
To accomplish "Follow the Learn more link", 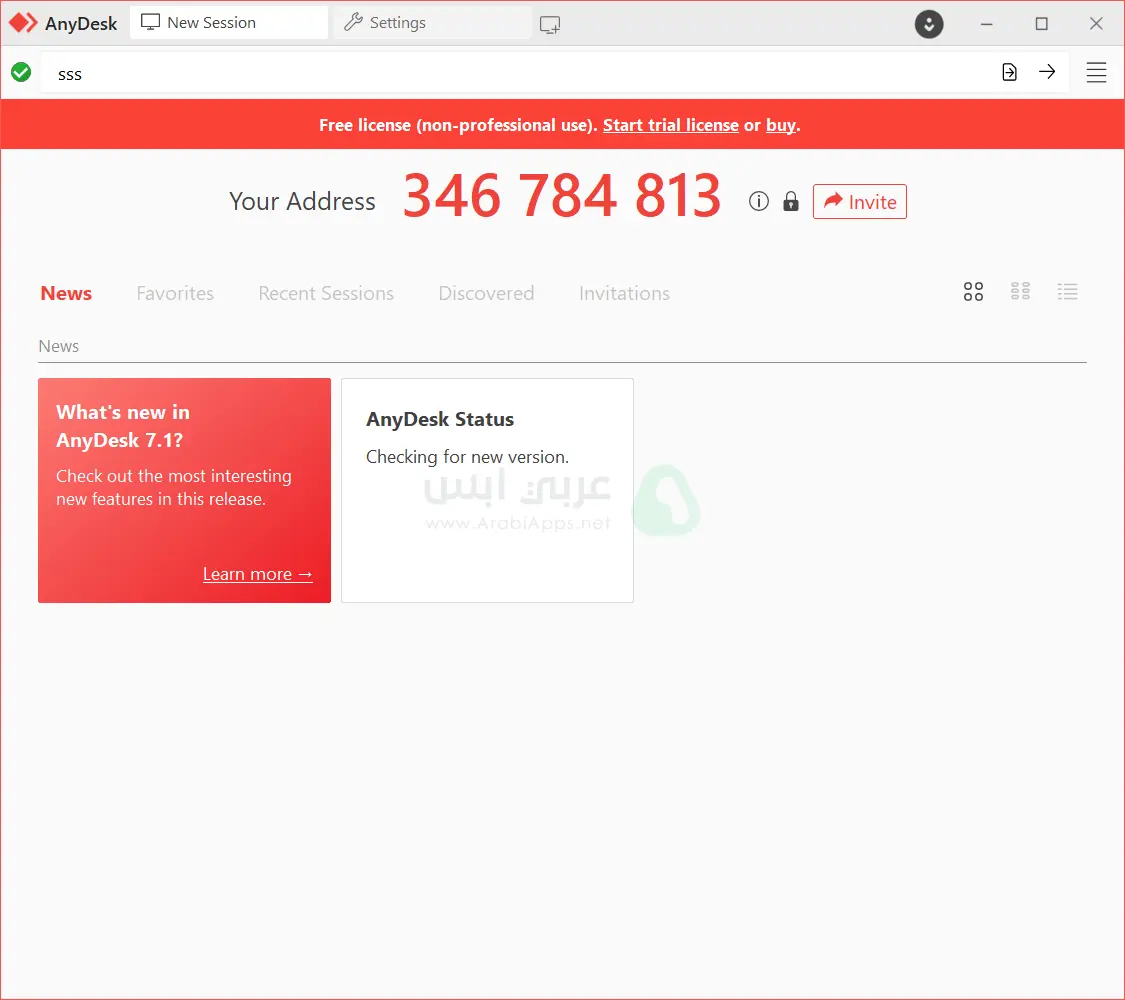I will [257, 574].
